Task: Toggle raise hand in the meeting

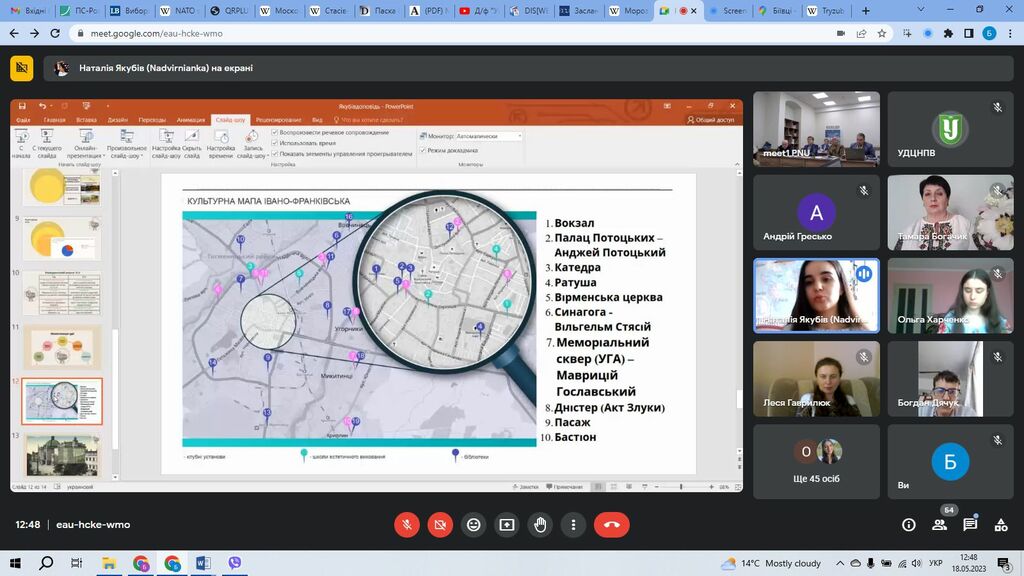Action: click(540, 524)
